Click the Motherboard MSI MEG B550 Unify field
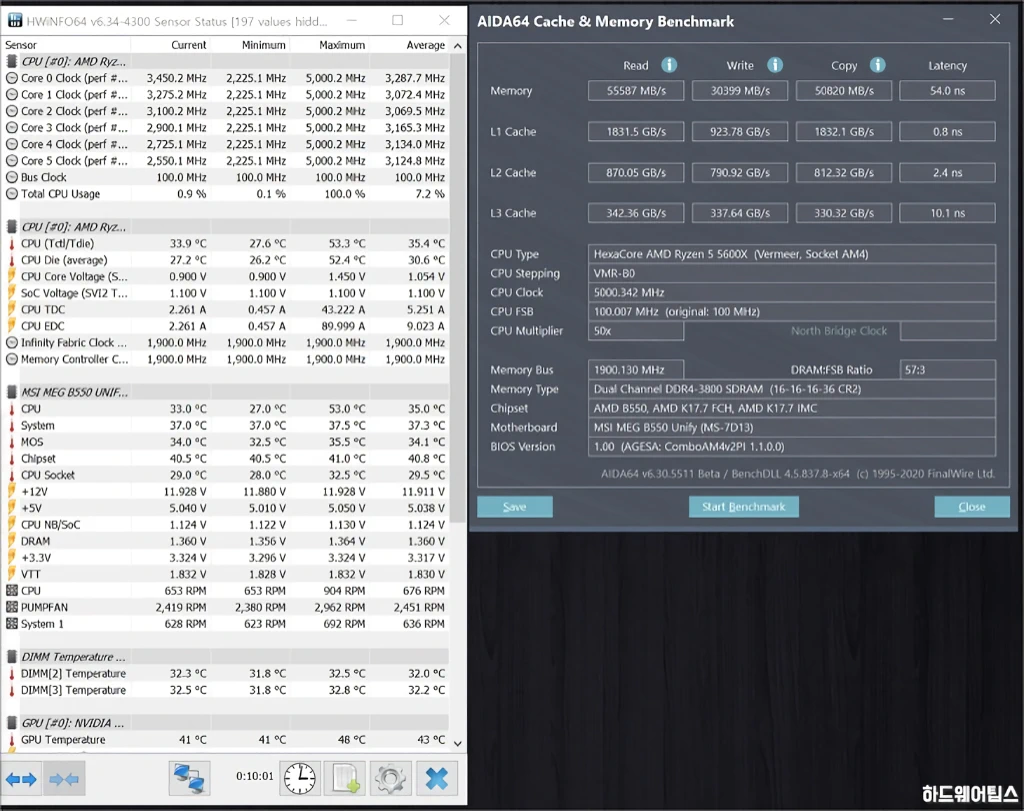1024x811 pixels. coord(792,427)
